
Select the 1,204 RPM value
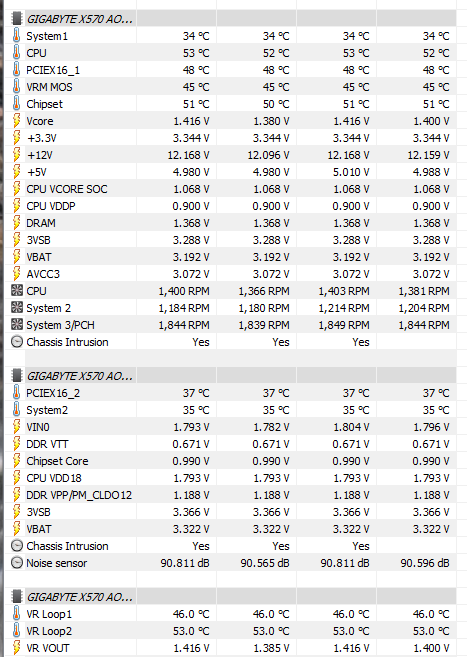[424, 308]
